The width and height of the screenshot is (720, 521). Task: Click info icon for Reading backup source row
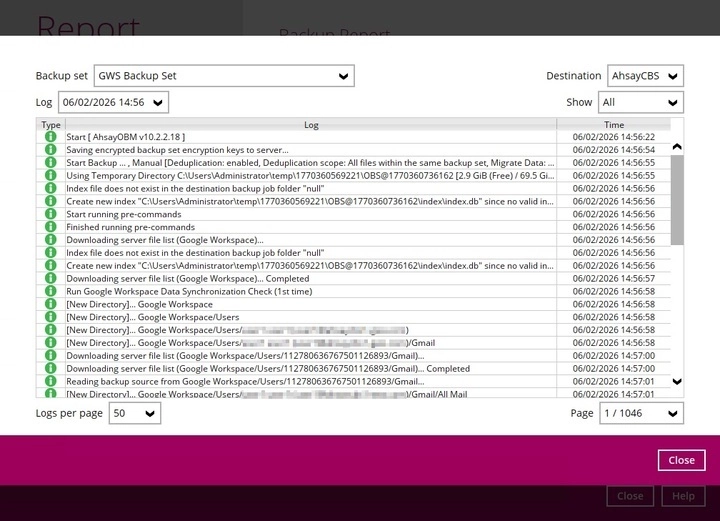click(x=51, y=381)
